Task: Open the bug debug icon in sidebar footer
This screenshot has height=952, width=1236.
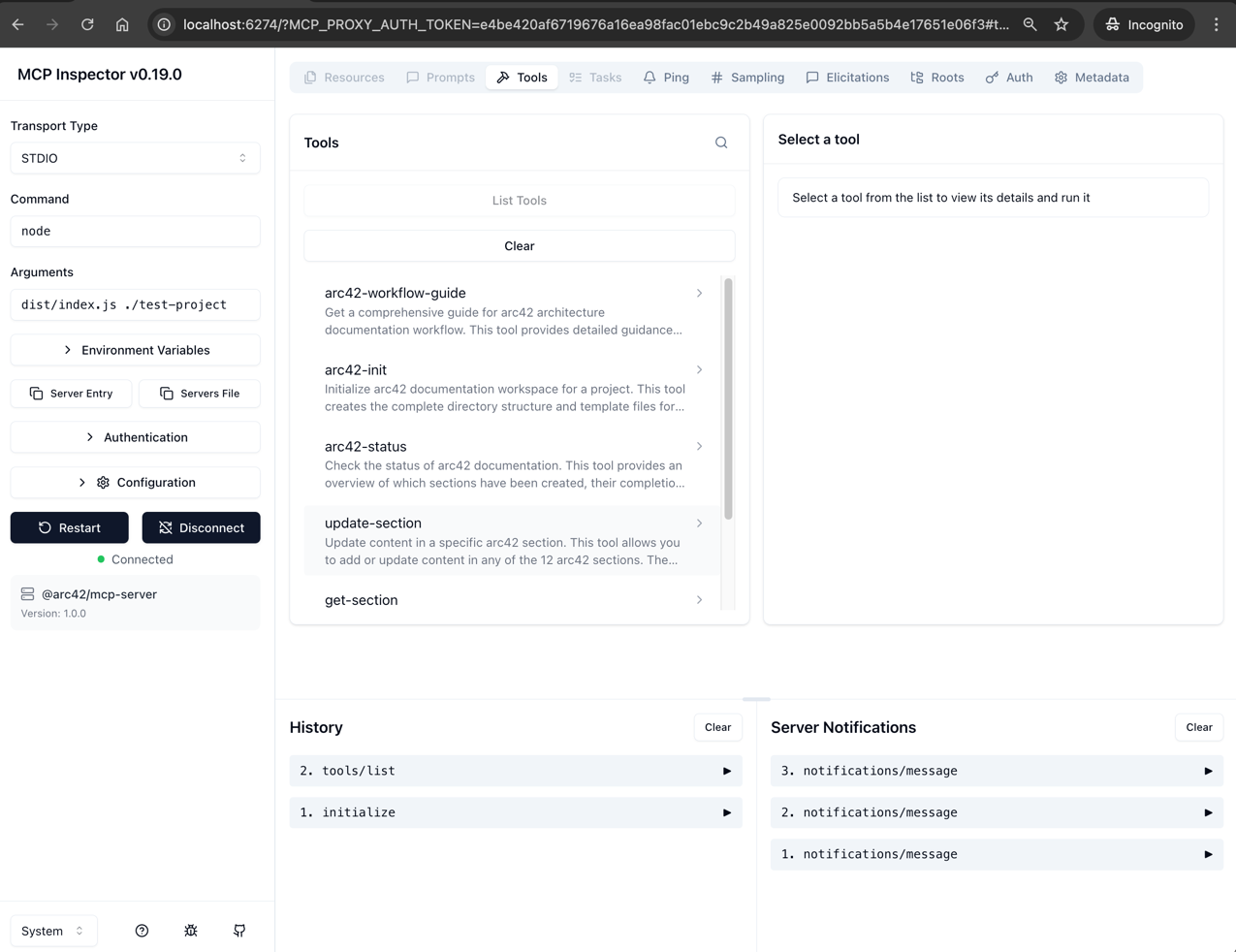Action: pos(191,931)
